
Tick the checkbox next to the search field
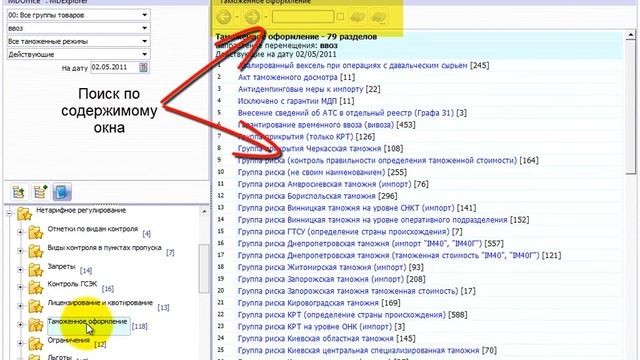tap(340, 17)
